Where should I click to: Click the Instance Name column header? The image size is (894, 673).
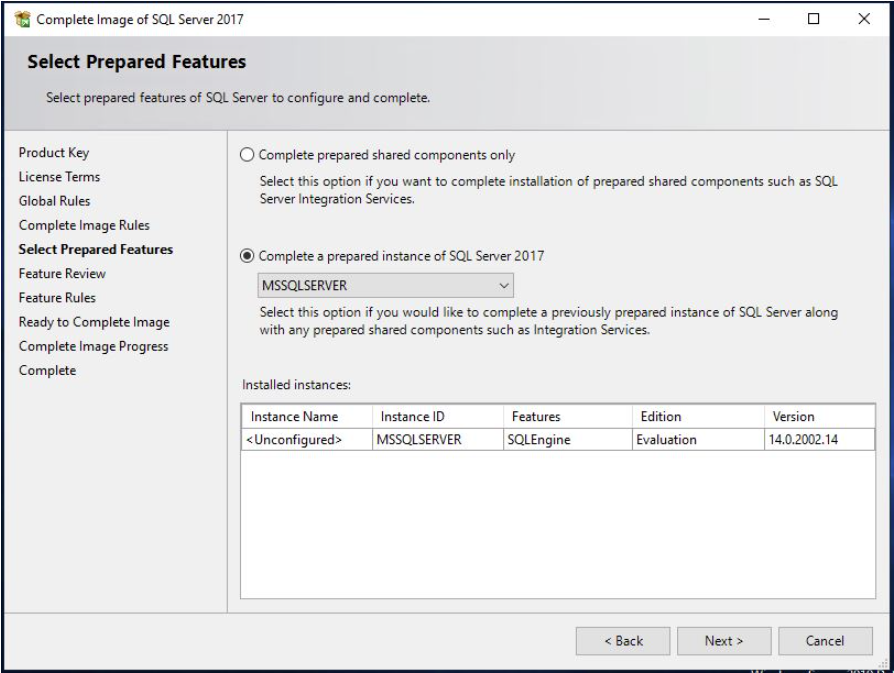[x=307, y=416]
